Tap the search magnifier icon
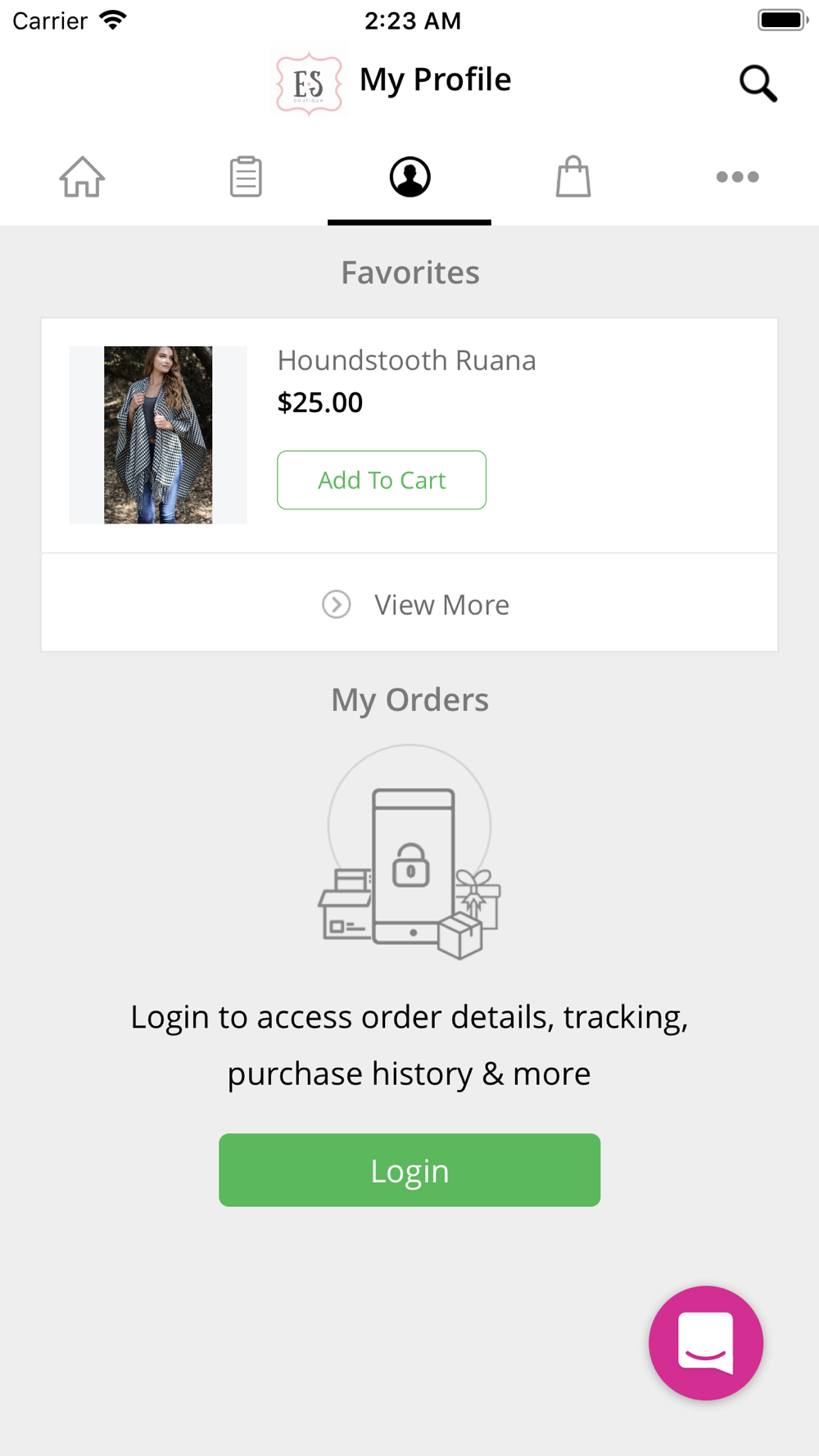 click(x=758, y=84)
